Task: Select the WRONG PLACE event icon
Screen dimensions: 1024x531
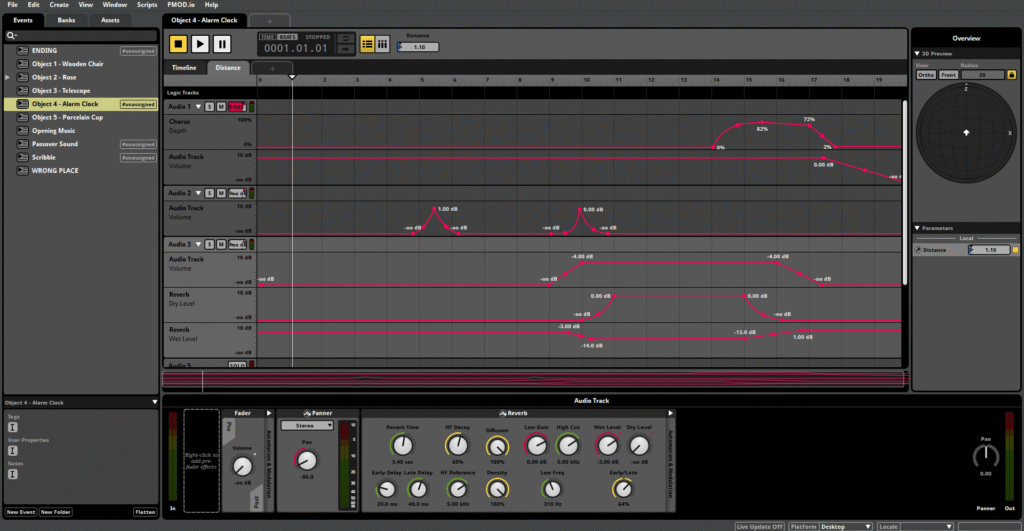Action: coord(22,170)
